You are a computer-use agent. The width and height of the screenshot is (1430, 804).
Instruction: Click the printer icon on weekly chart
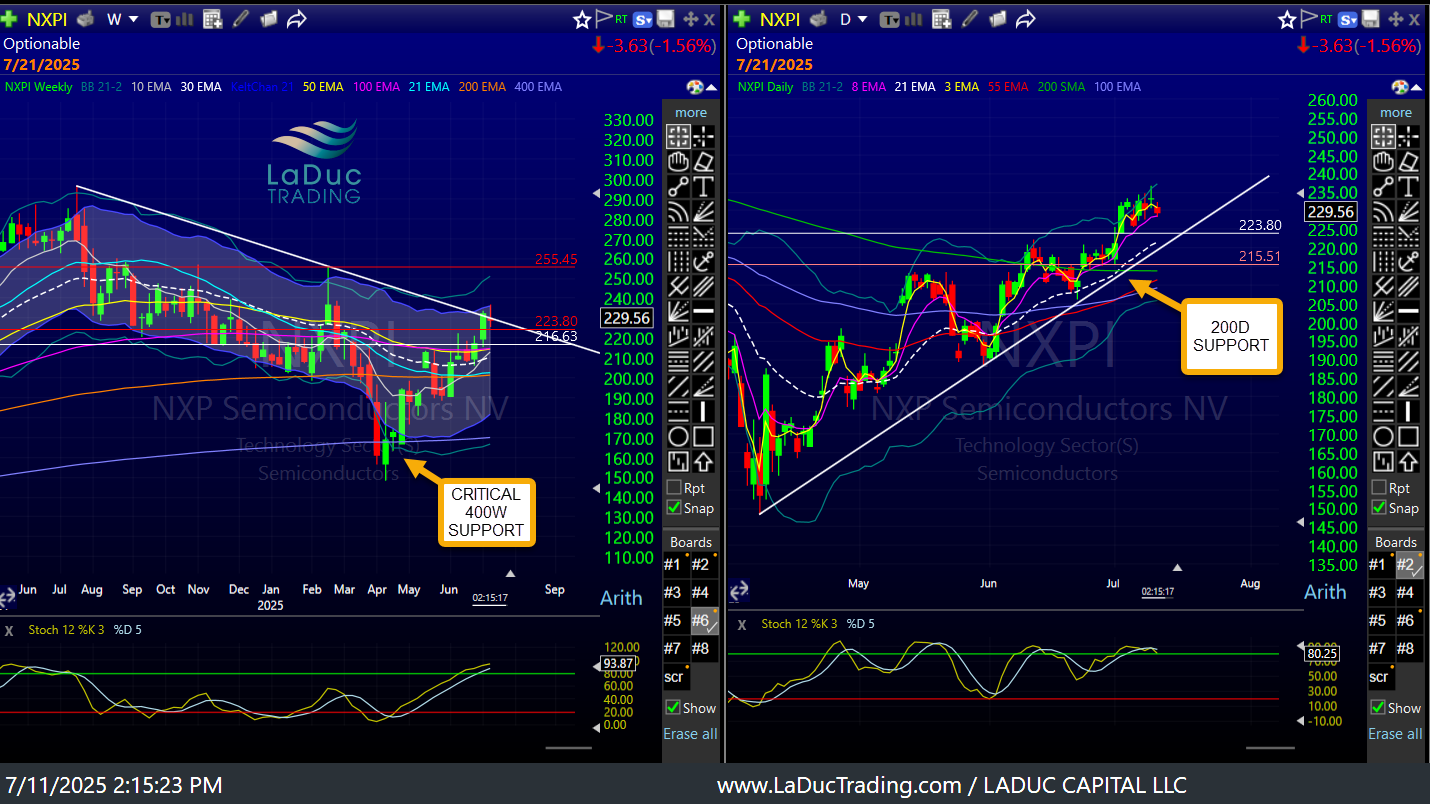[86, 19]
